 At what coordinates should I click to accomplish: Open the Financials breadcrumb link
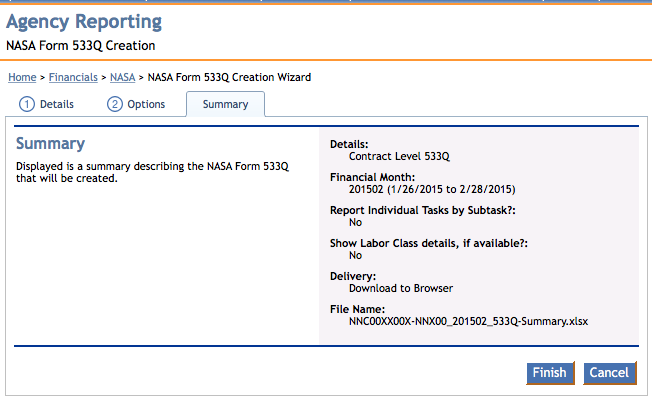[73, 77]
